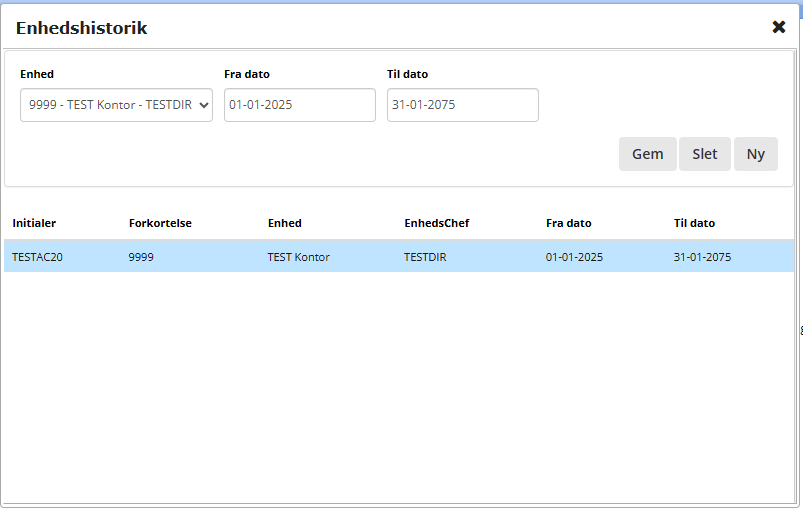The height and width of the screenshot is (511, 803).
Task: Click the 01-01-2025 cell in table row
Action: 574,257
